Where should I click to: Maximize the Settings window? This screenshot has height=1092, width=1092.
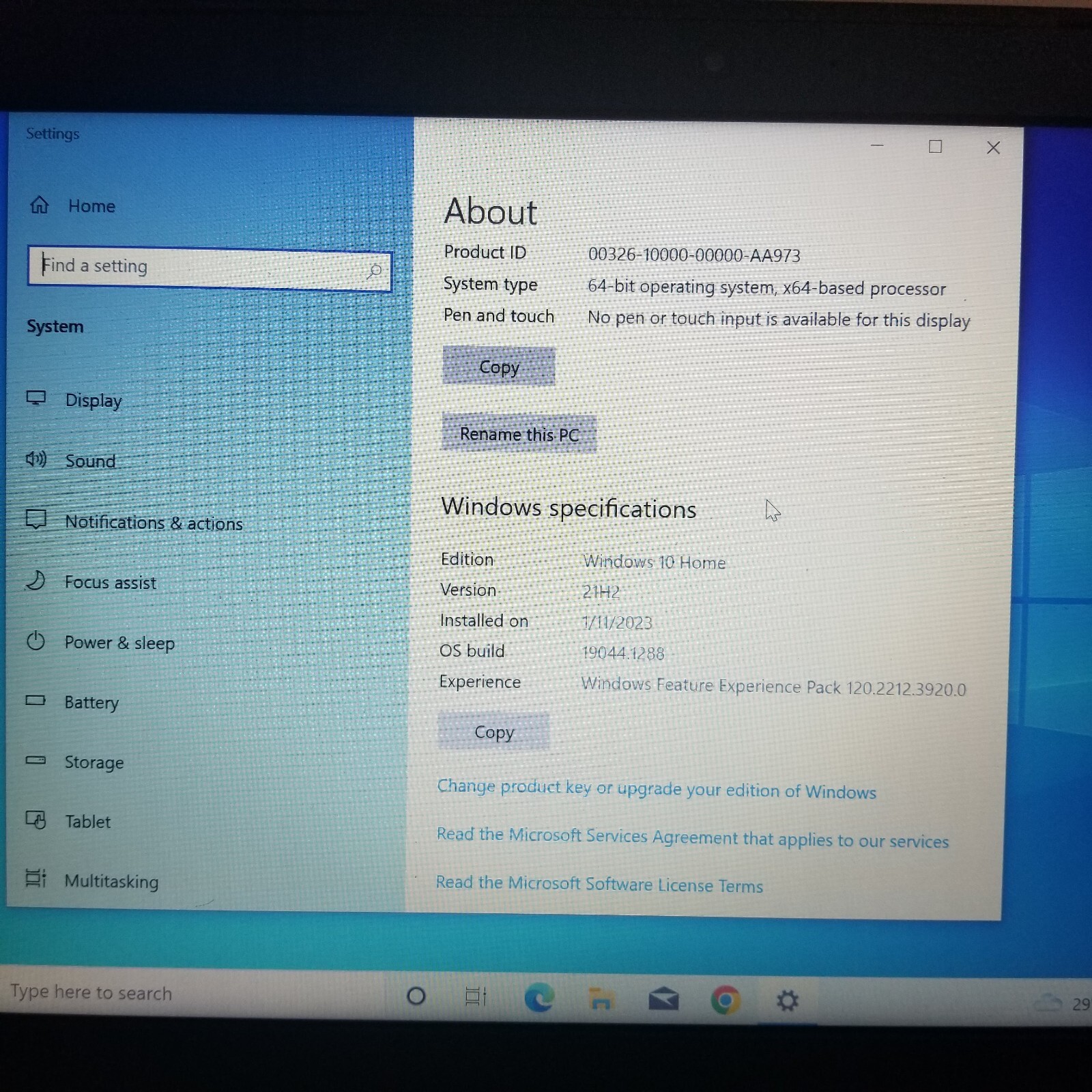point(935,147)
